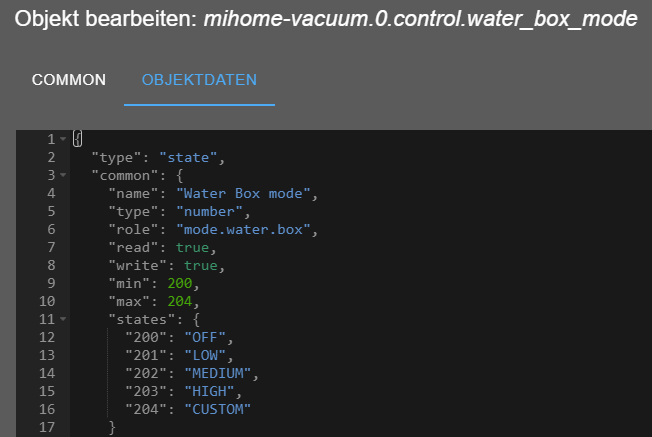652x437 pixels.
Task: Click the "LOW" state value on line 13
Action: [x=205, y=355]
